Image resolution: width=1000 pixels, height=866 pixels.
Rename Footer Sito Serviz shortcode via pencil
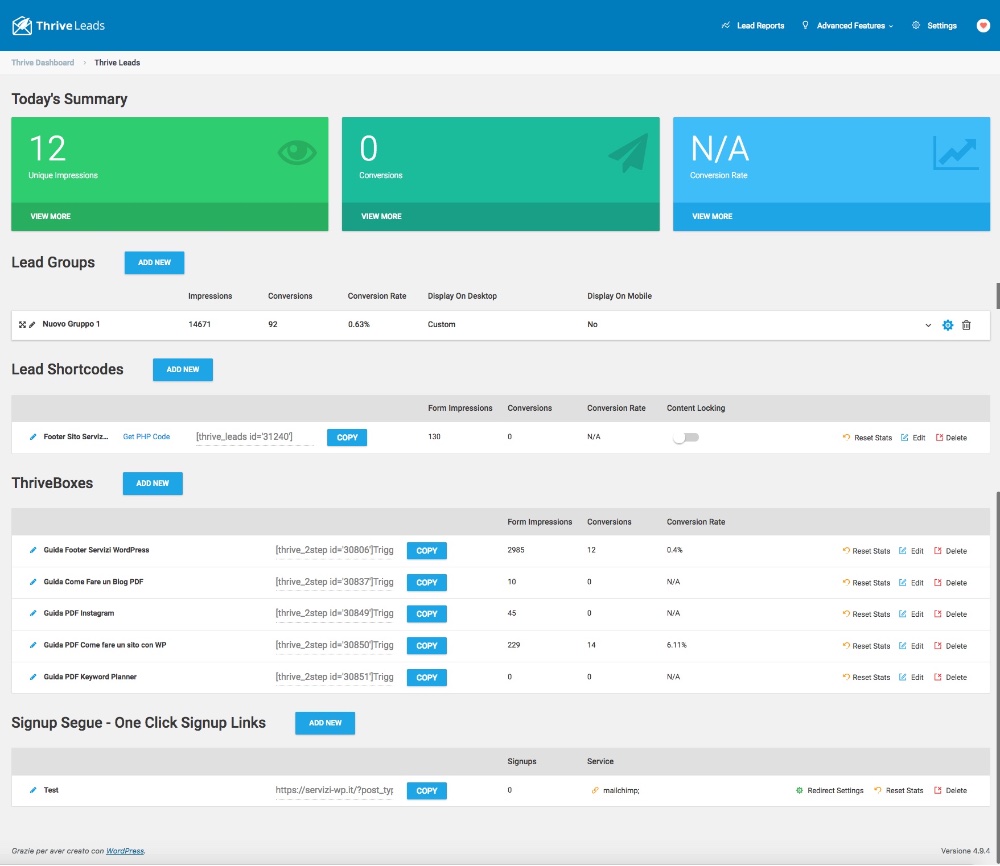(x=33, y=437)
